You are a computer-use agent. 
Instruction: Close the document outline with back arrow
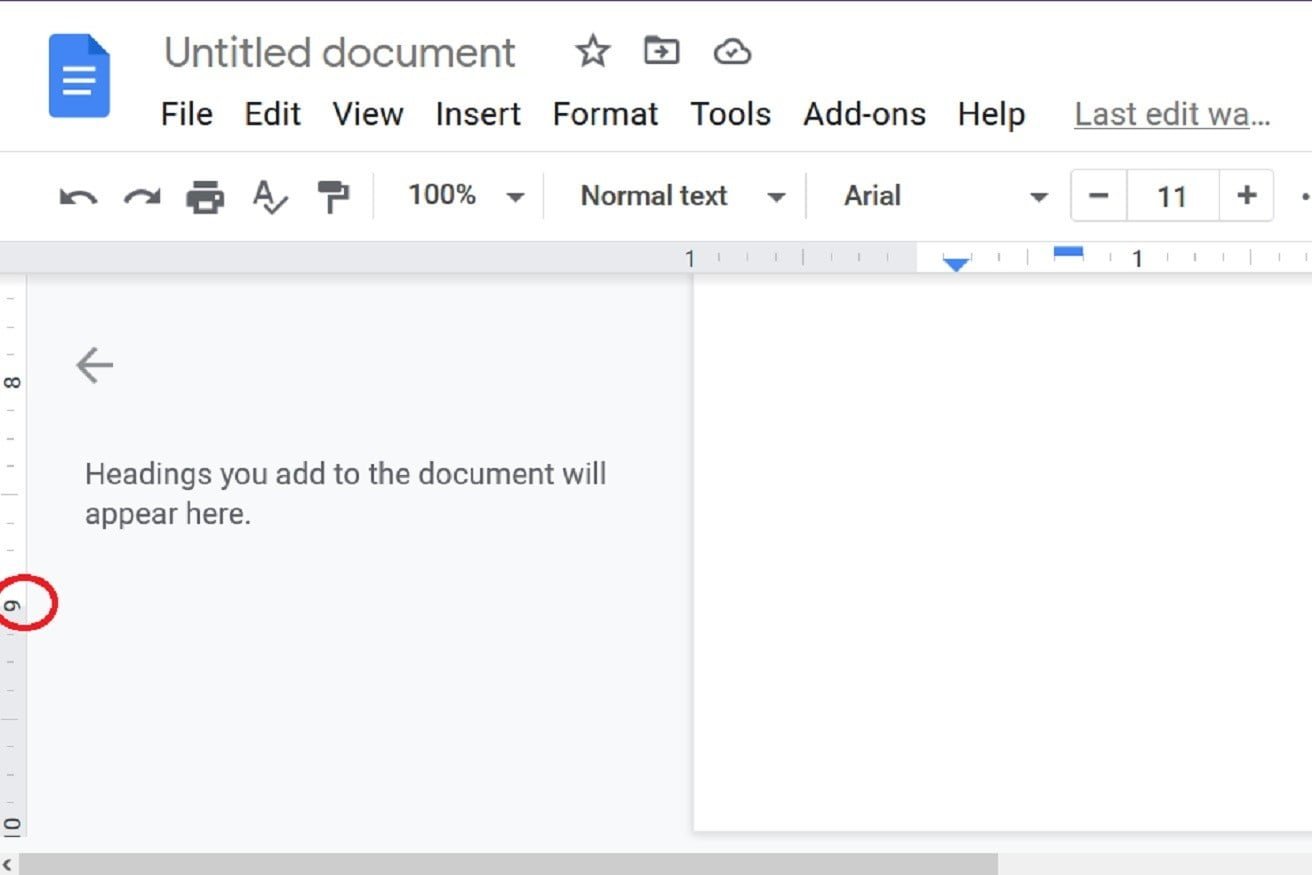click(x=95, y=365)
